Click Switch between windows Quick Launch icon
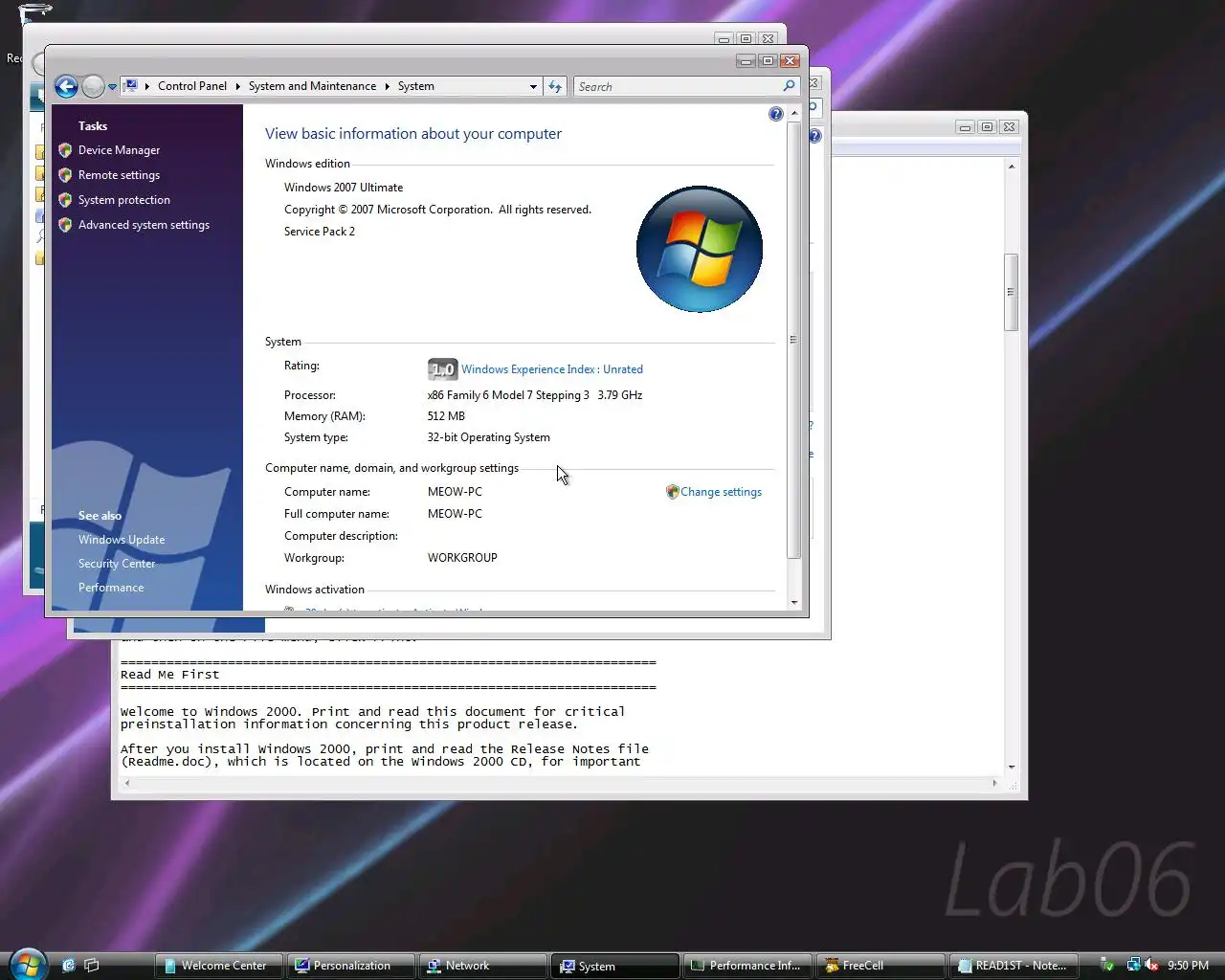1225x980 pixels. click(x=92, y=966)
